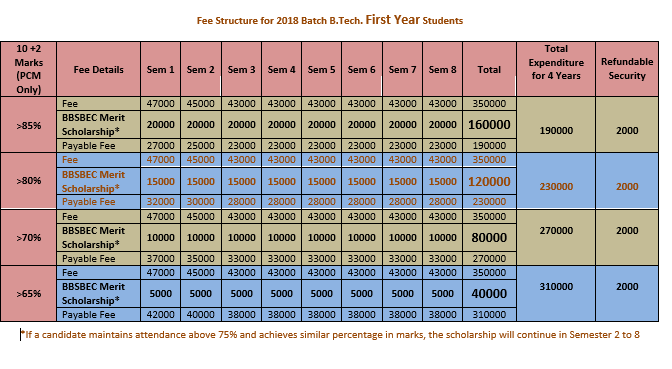Click the 160000 scholarship total cell
This screenshot has width=672, height=369.
pyautogui.click(x=489, y=125)
